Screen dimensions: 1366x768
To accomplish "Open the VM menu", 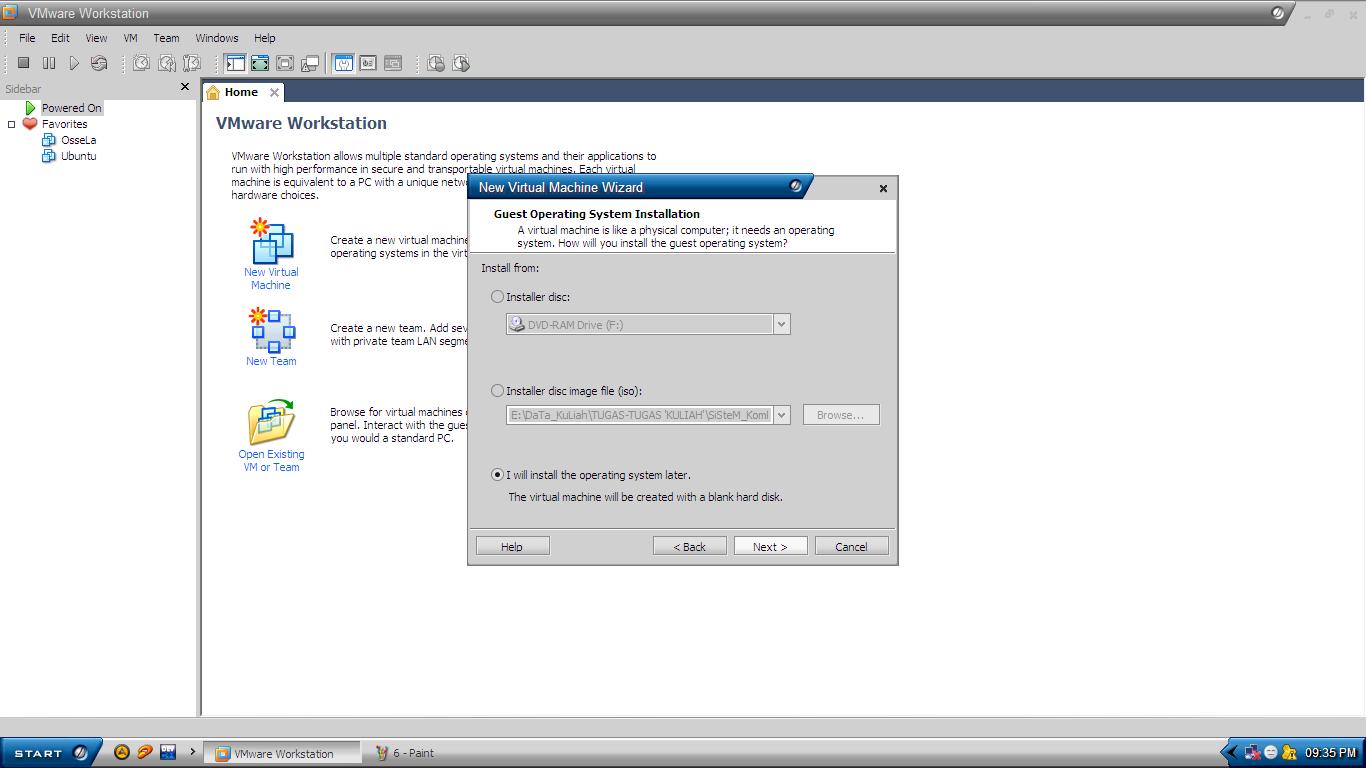I will coord(130,38).
